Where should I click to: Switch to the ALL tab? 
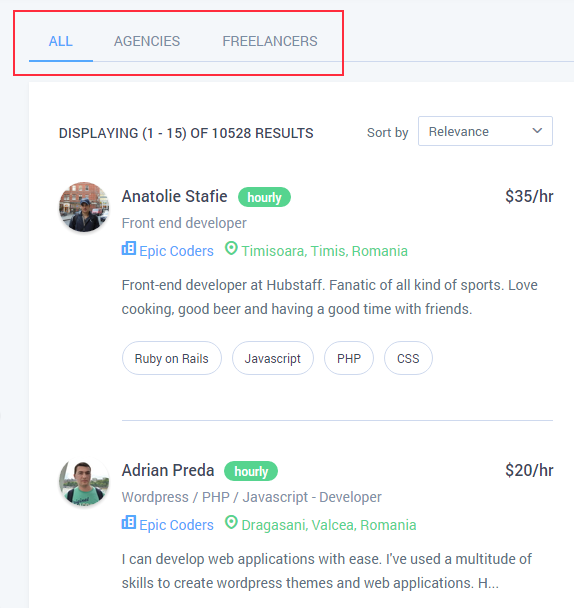[x=61, y=41]
